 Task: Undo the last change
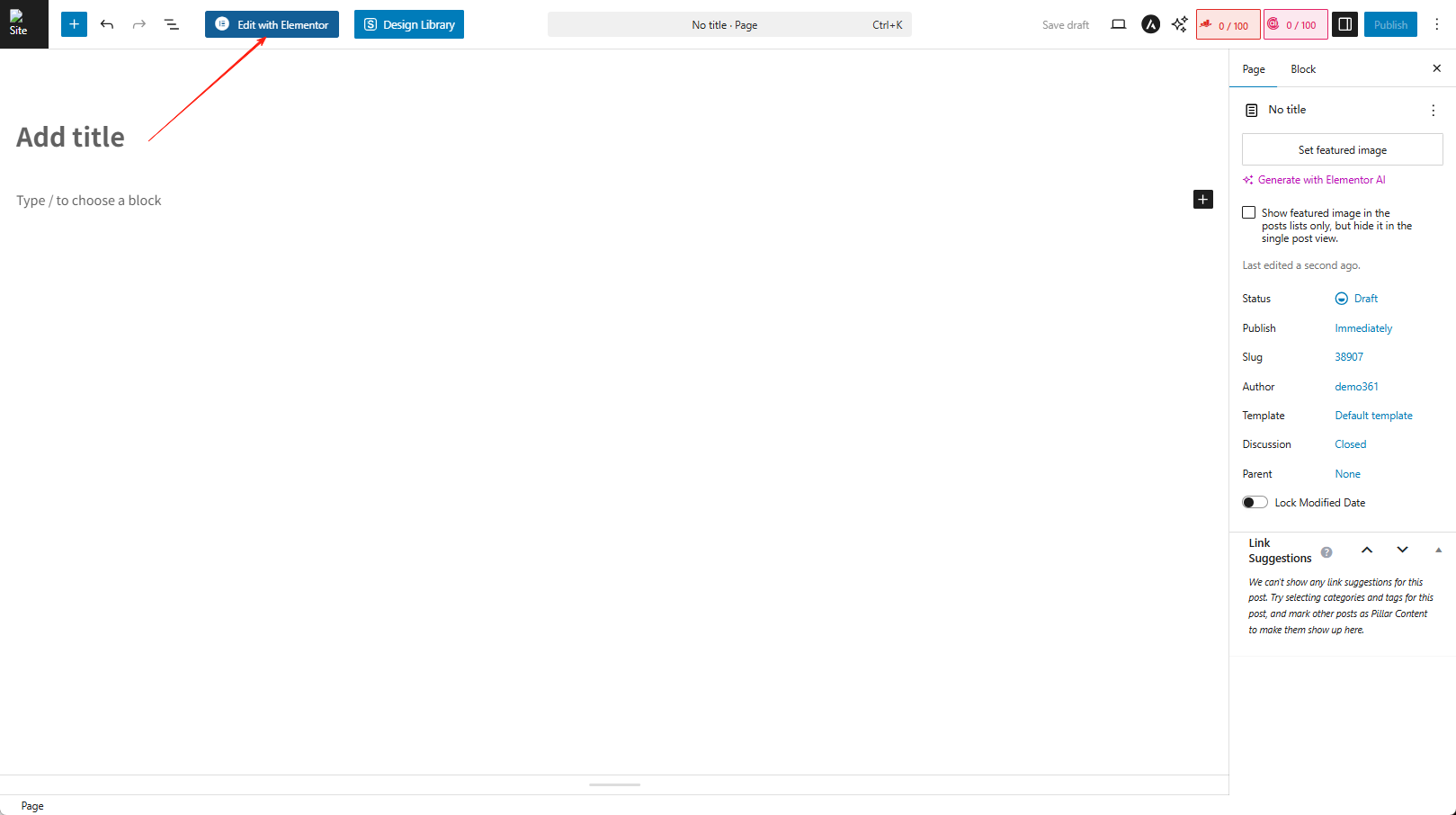[x=107, y=24]
